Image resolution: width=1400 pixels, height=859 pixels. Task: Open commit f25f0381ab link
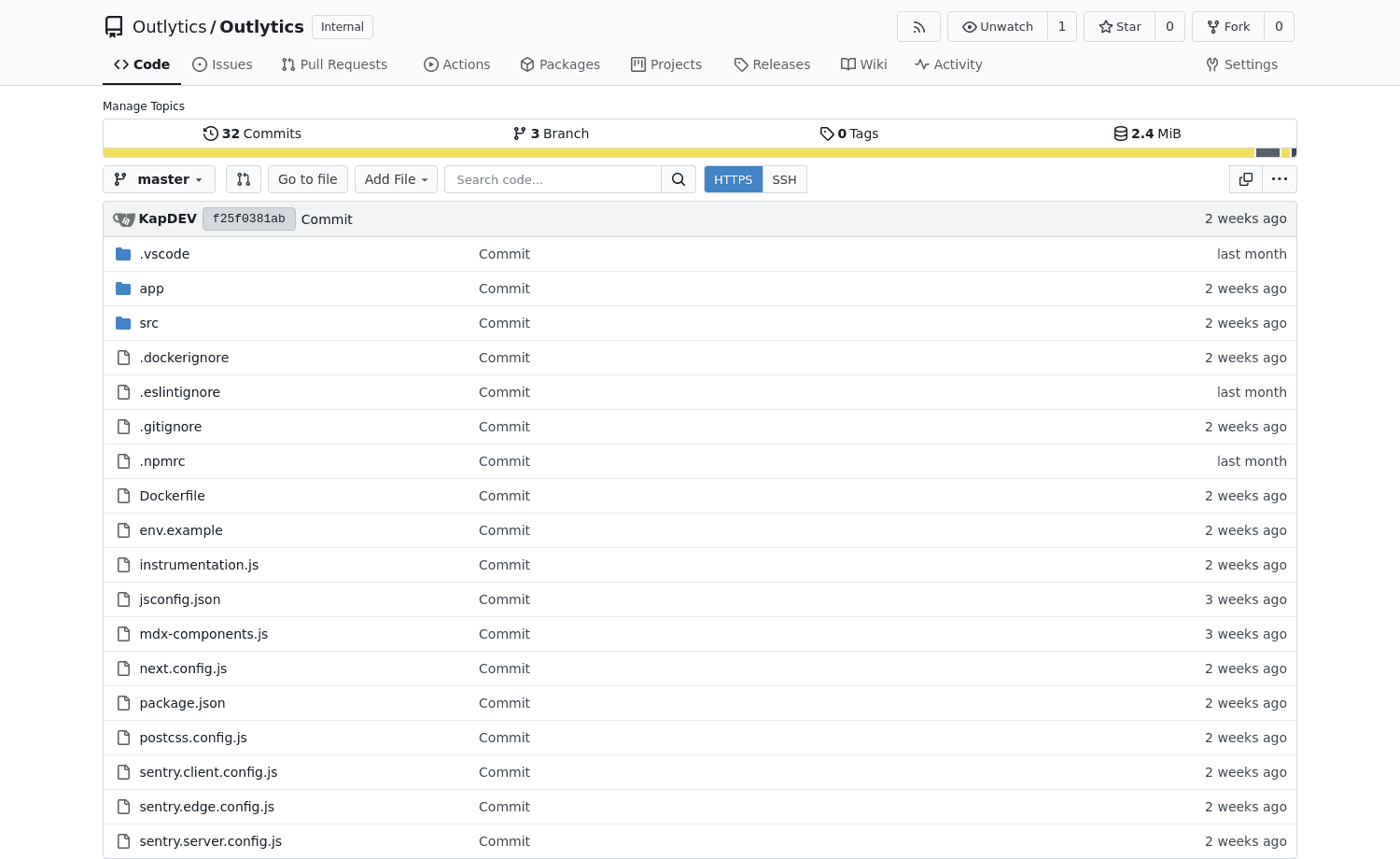(x=249, y=219)
